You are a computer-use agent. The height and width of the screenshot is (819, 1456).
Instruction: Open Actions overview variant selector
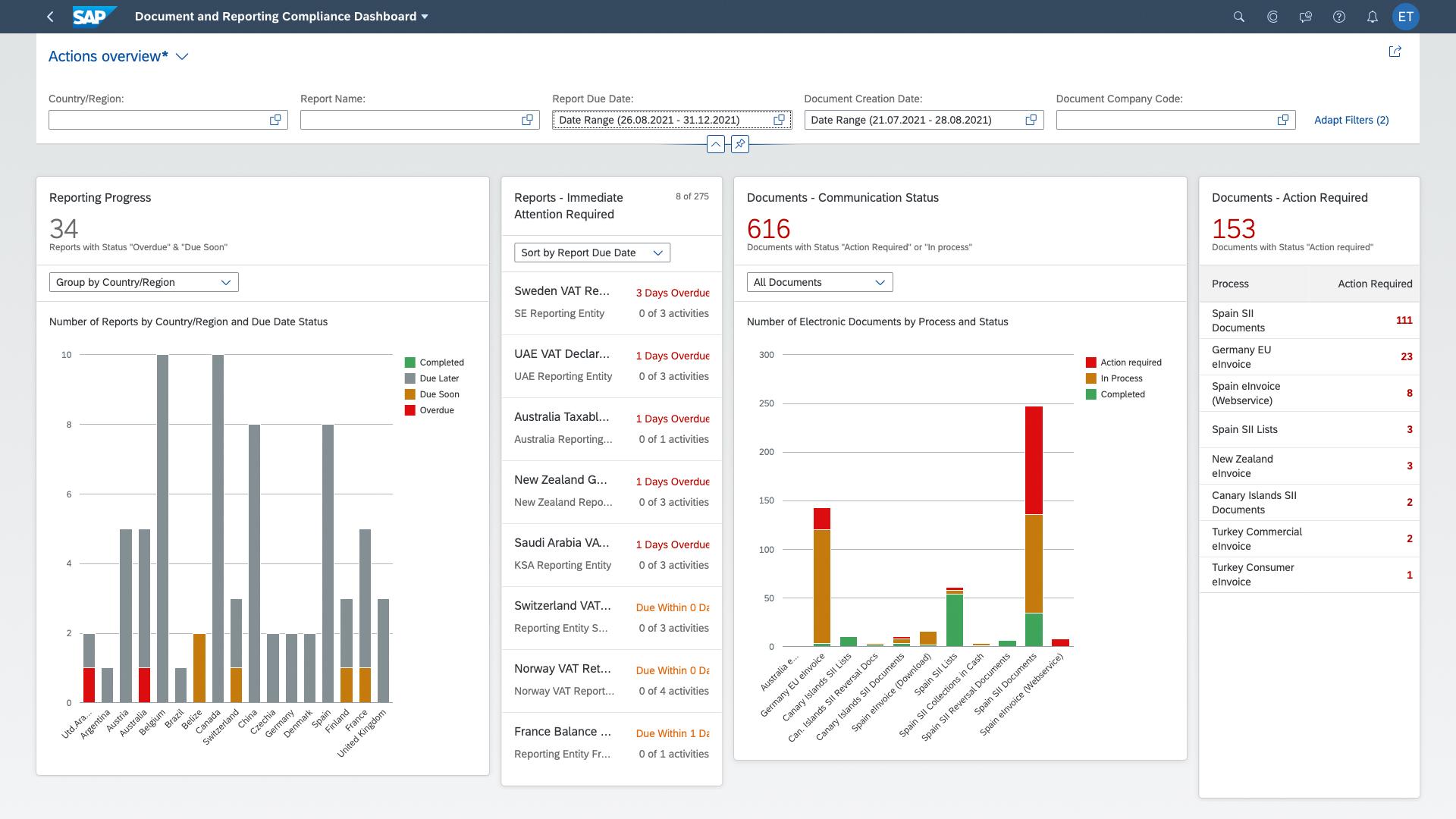pyautogui.click(x=182, y=57)
